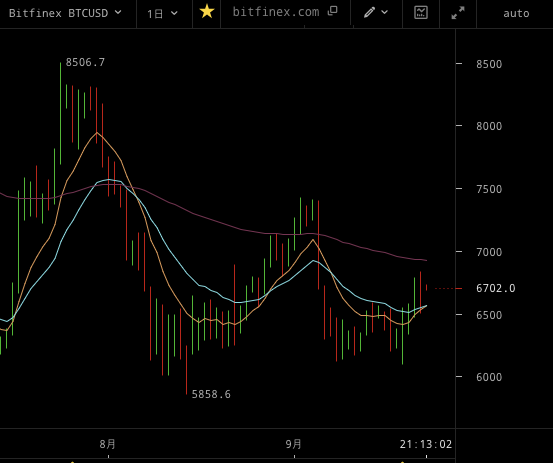
Task: Click the 5858.6 low price label
Action: (211, 394)
